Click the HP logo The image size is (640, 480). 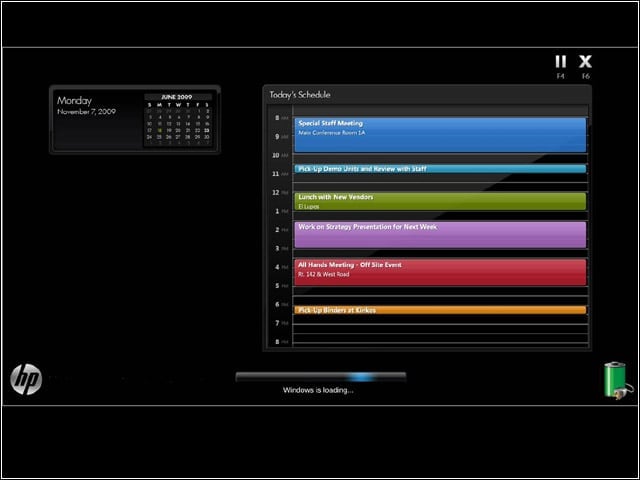point(26,379)
